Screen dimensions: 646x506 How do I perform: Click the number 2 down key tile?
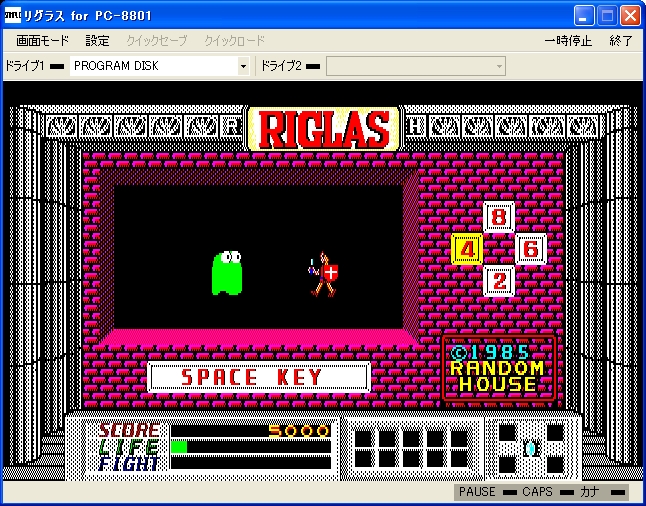pos(499,281)
